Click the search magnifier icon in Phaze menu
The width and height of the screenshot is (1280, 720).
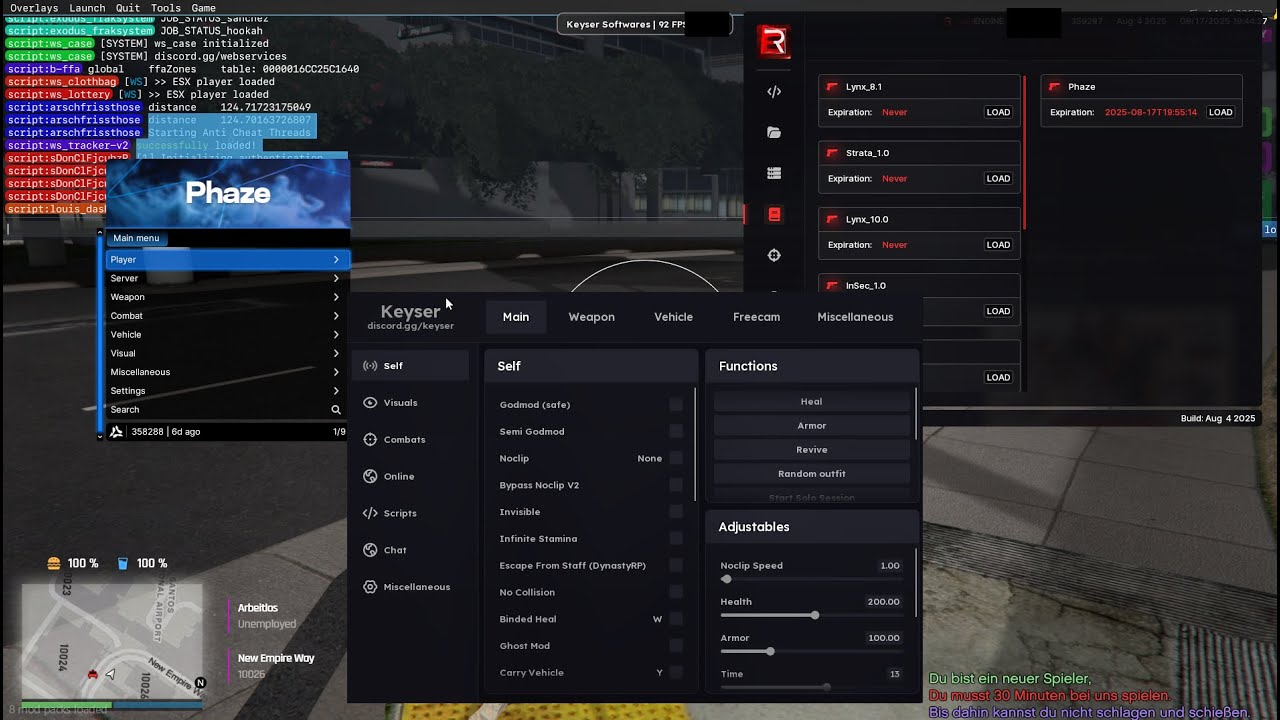coord(336,410)
